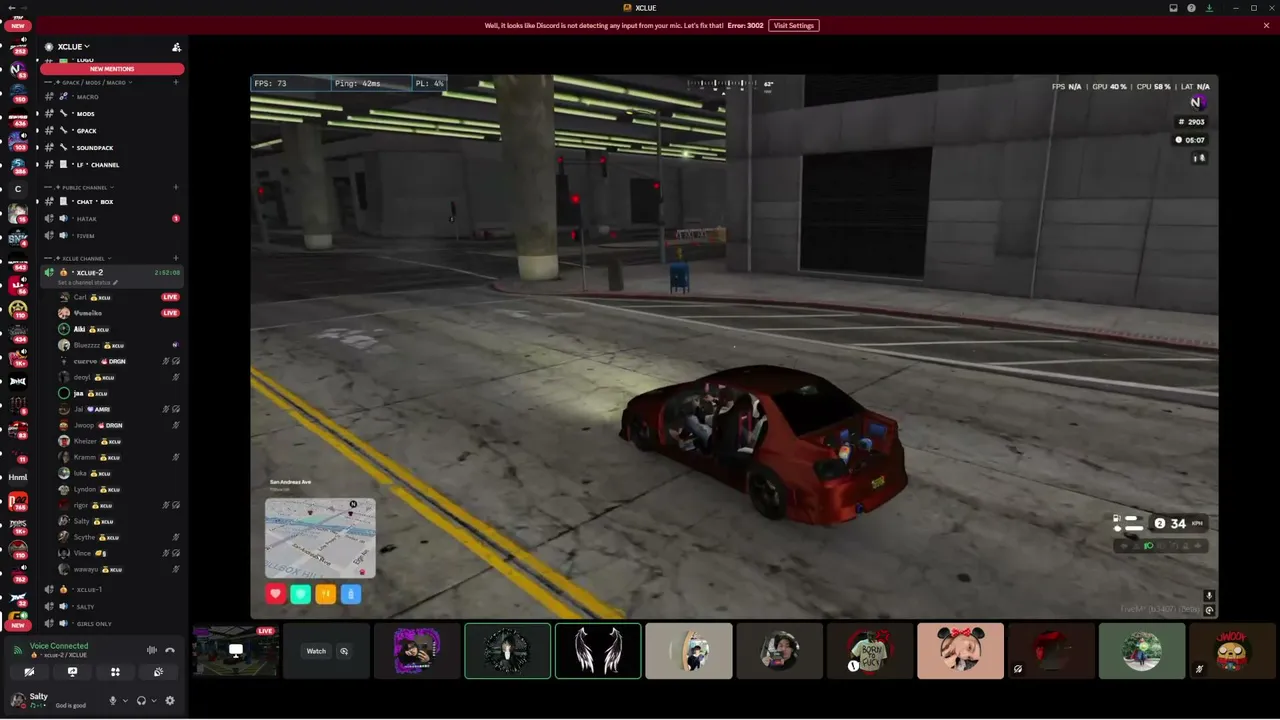Select the BORN TO avatar participant tile
The height and width of the screenshot is (720, 1280).
coord(870,651)
